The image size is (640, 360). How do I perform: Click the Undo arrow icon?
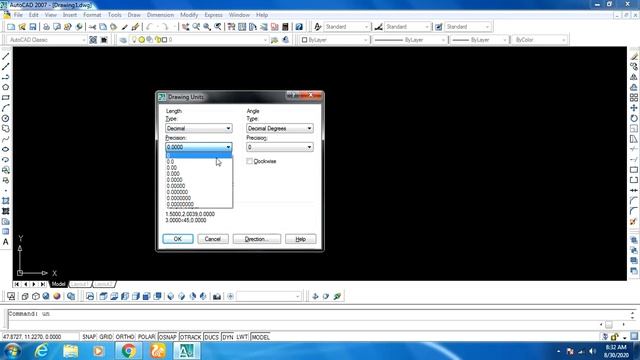(150, 27)
